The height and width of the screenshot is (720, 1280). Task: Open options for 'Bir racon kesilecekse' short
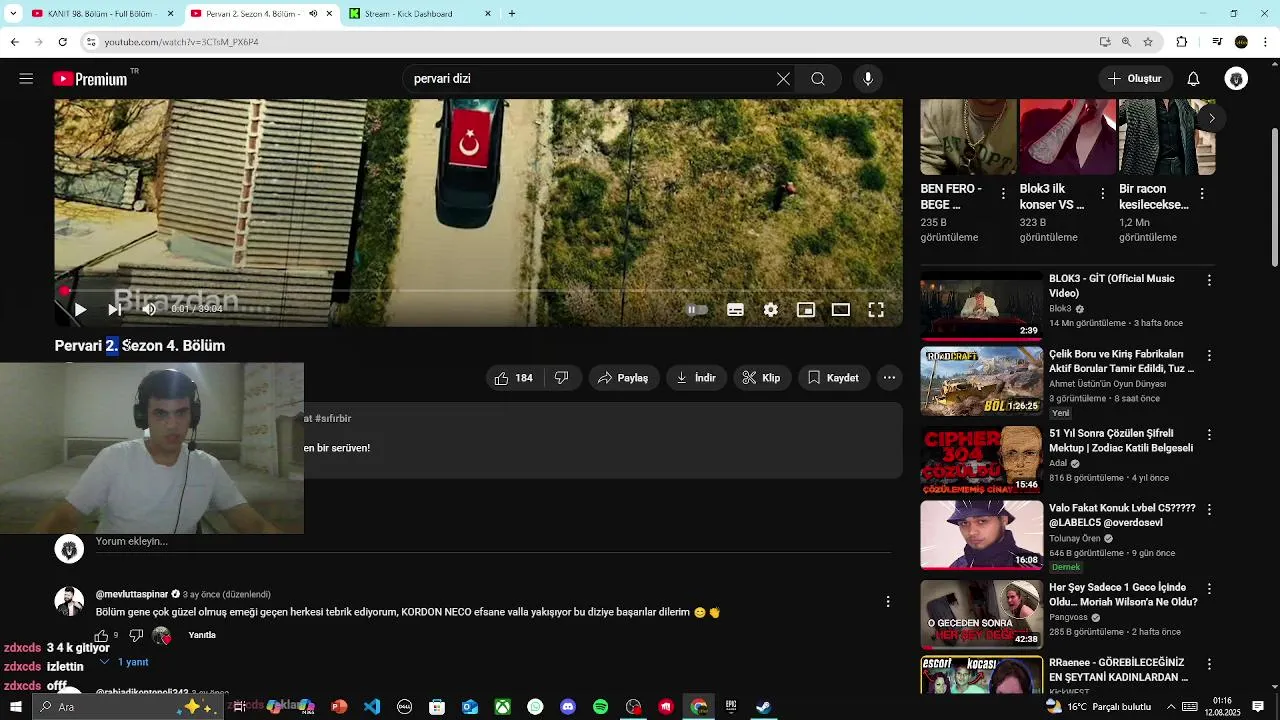pos(1202,194)
